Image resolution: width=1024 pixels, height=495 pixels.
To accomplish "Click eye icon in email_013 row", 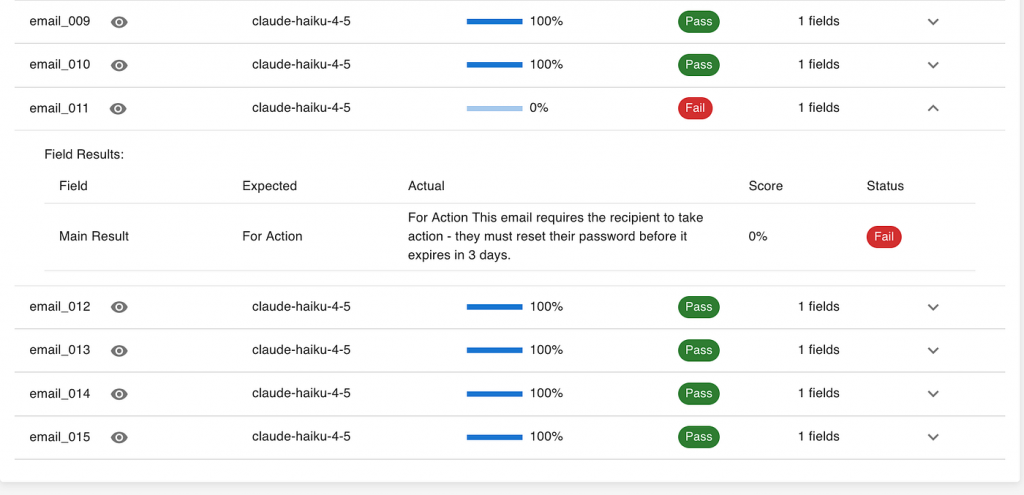I will click(x=119, y=350).
